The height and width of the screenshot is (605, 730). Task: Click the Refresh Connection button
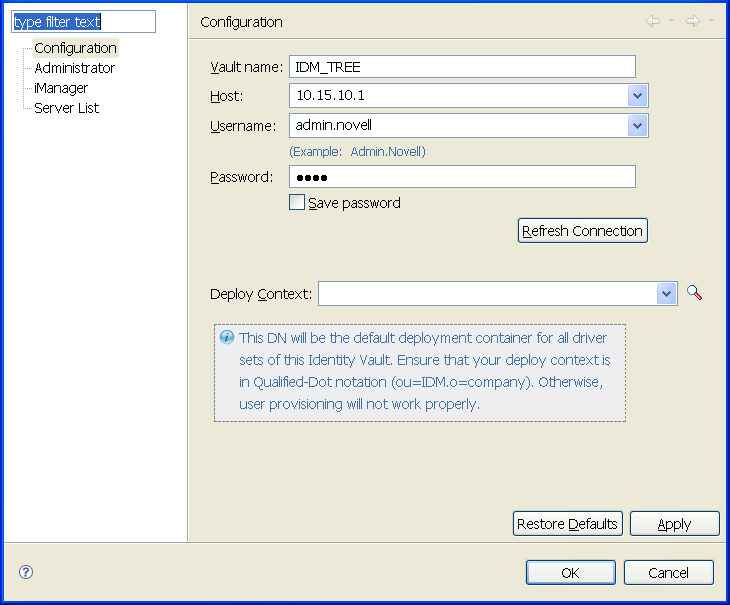(582, 231)
